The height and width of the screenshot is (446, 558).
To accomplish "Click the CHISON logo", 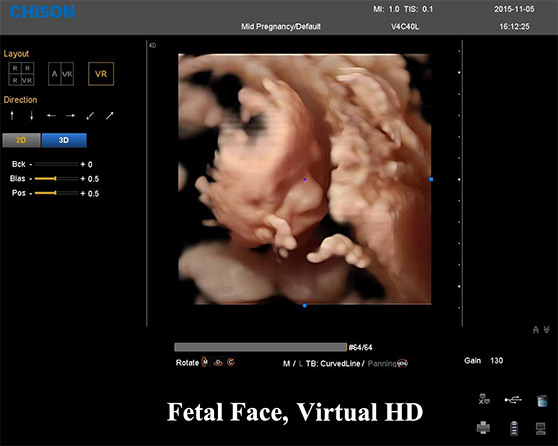I will (x=42, y=12).
